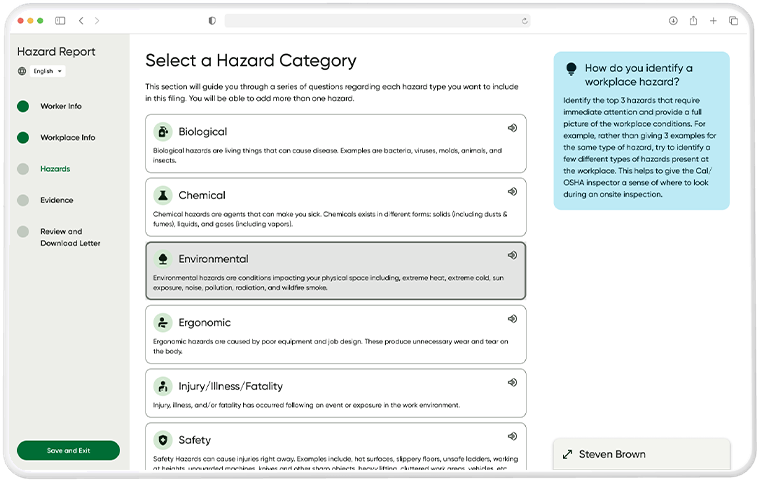Click the Injury/Illness/Fatality person icon
This screenshot has width=759, height=482.
pos(163,386)
